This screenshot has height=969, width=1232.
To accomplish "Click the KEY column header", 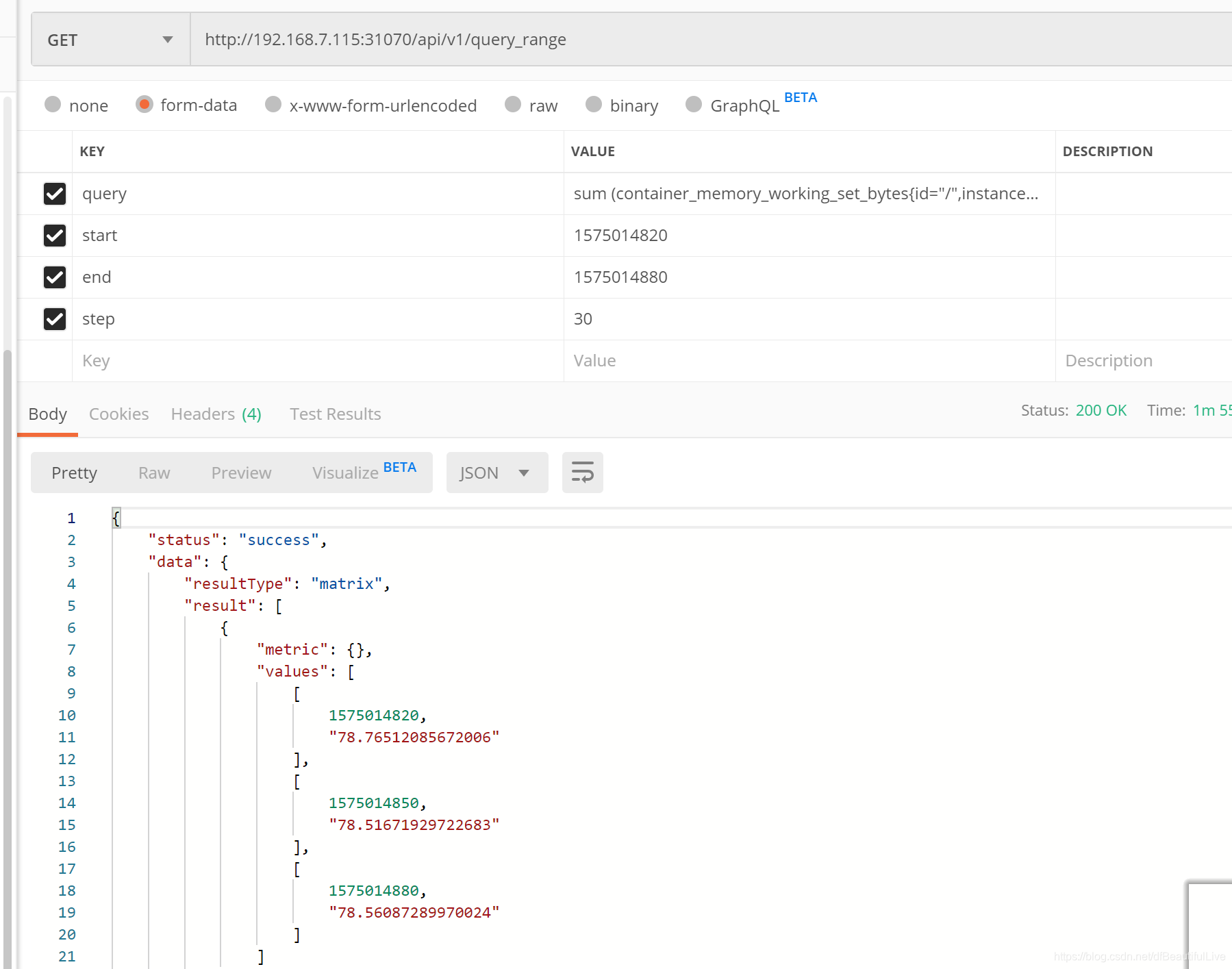I will coord(92,151).
